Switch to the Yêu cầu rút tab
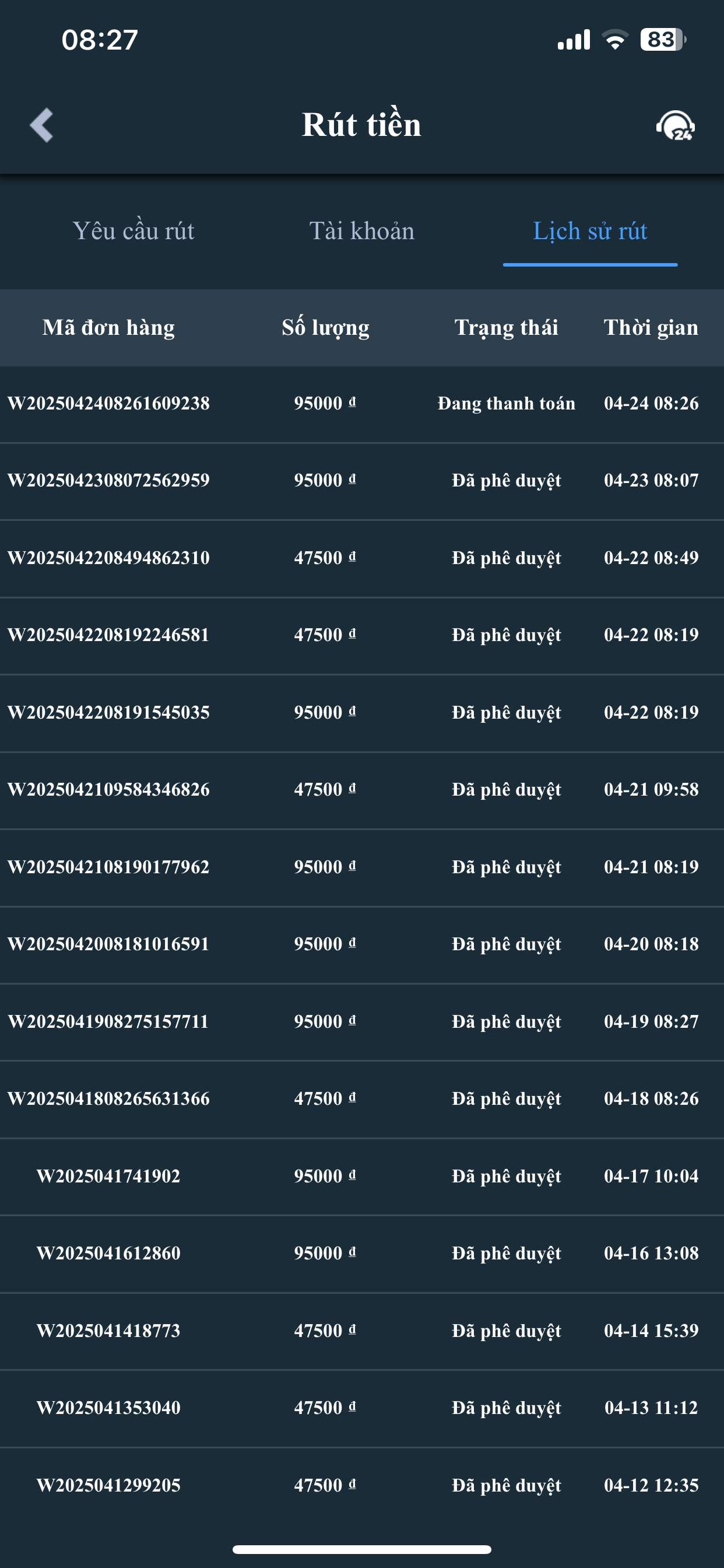Image resolution: width=724 pixels, height=1568 pixels. point(133,232)
